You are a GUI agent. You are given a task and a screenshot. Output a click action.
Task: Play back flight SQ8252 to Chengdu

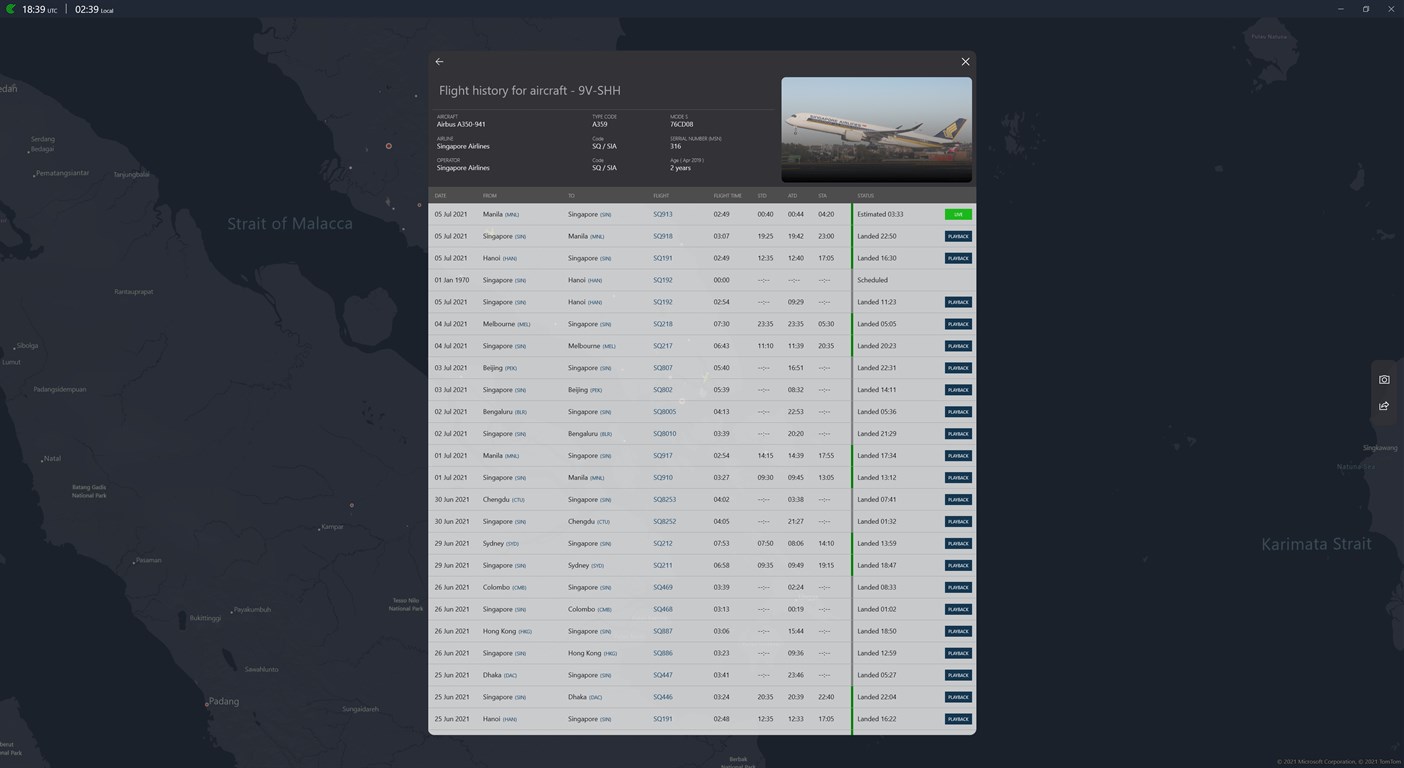pyautogui.click(x=958, y=522)
